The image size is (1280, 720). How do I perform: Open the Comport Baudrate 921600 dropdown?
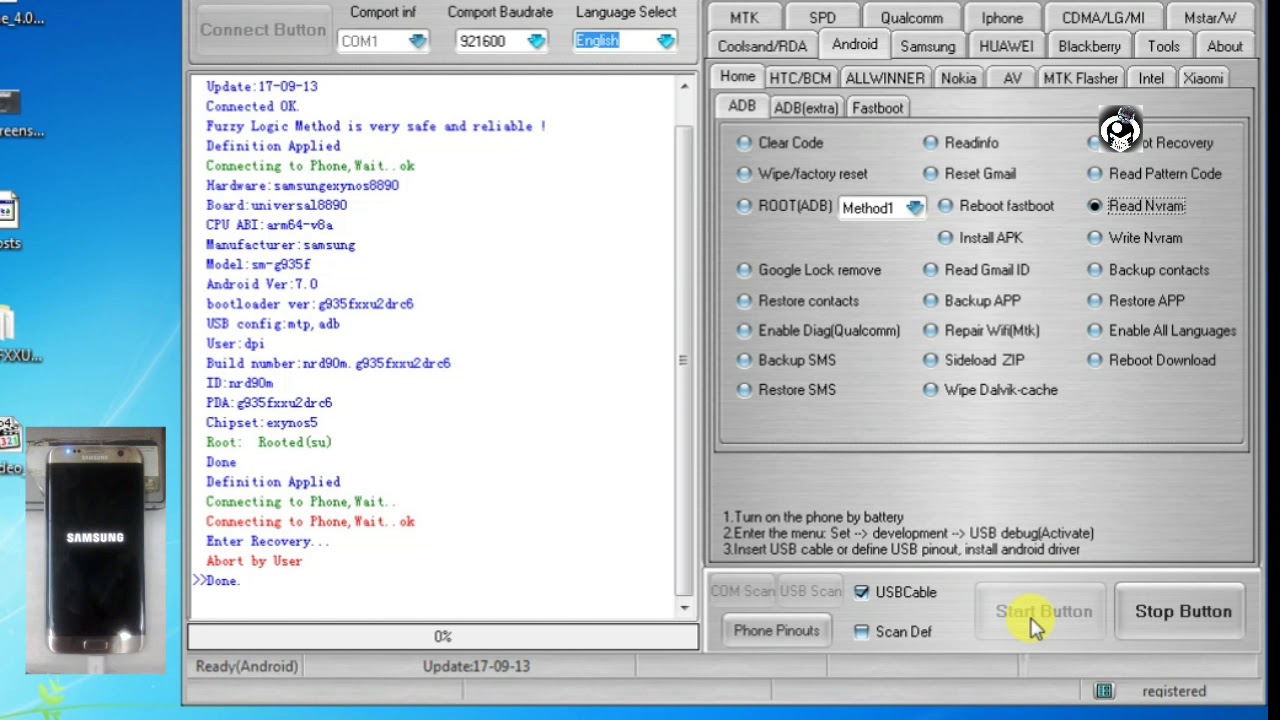pyautogui.click(x=536, y=41)
